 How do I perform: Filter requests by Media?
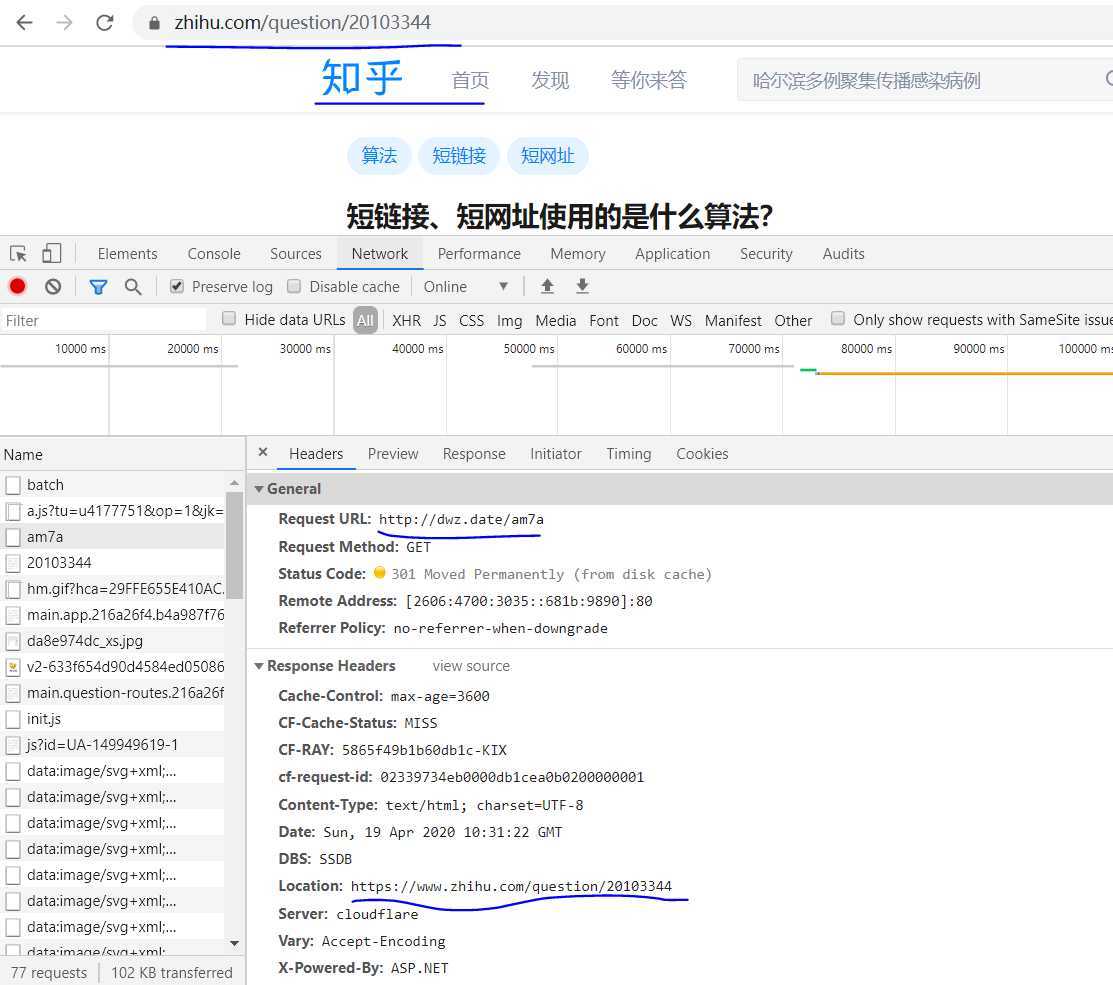(x=556, y=320)
